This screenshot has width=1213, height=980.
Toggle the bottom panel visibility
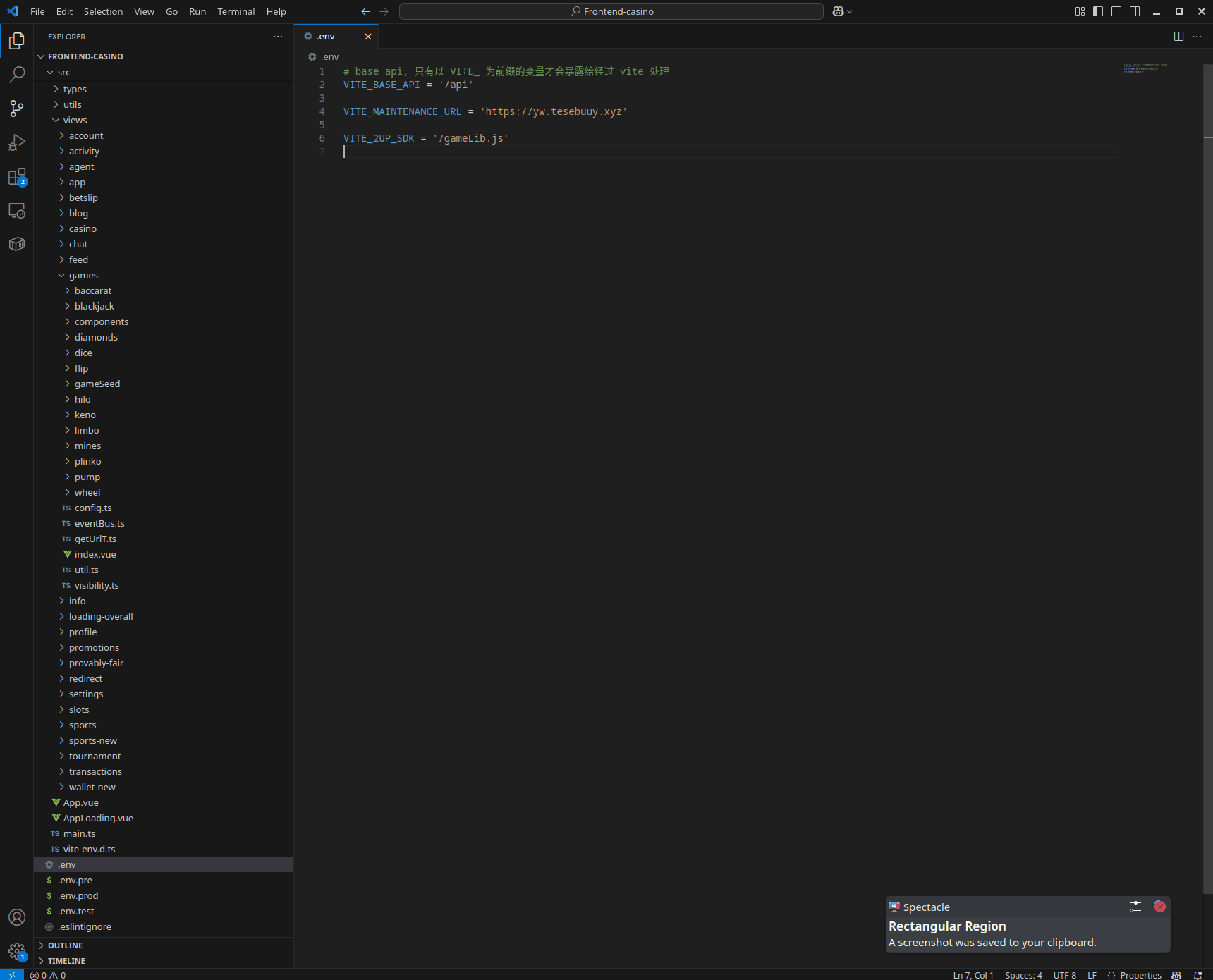click(1116, 11)
